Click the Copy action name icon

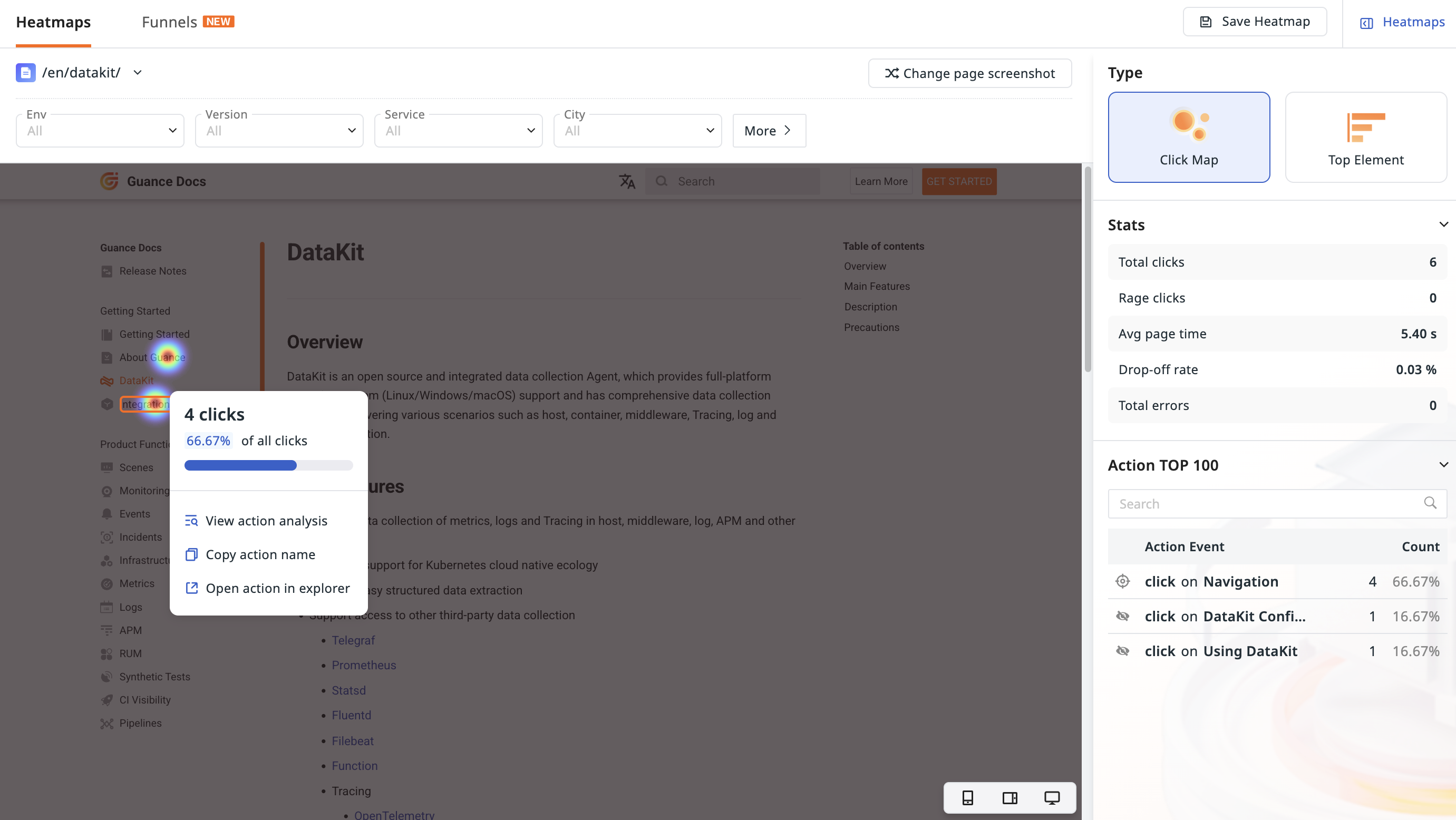click(x=191, y=554)
